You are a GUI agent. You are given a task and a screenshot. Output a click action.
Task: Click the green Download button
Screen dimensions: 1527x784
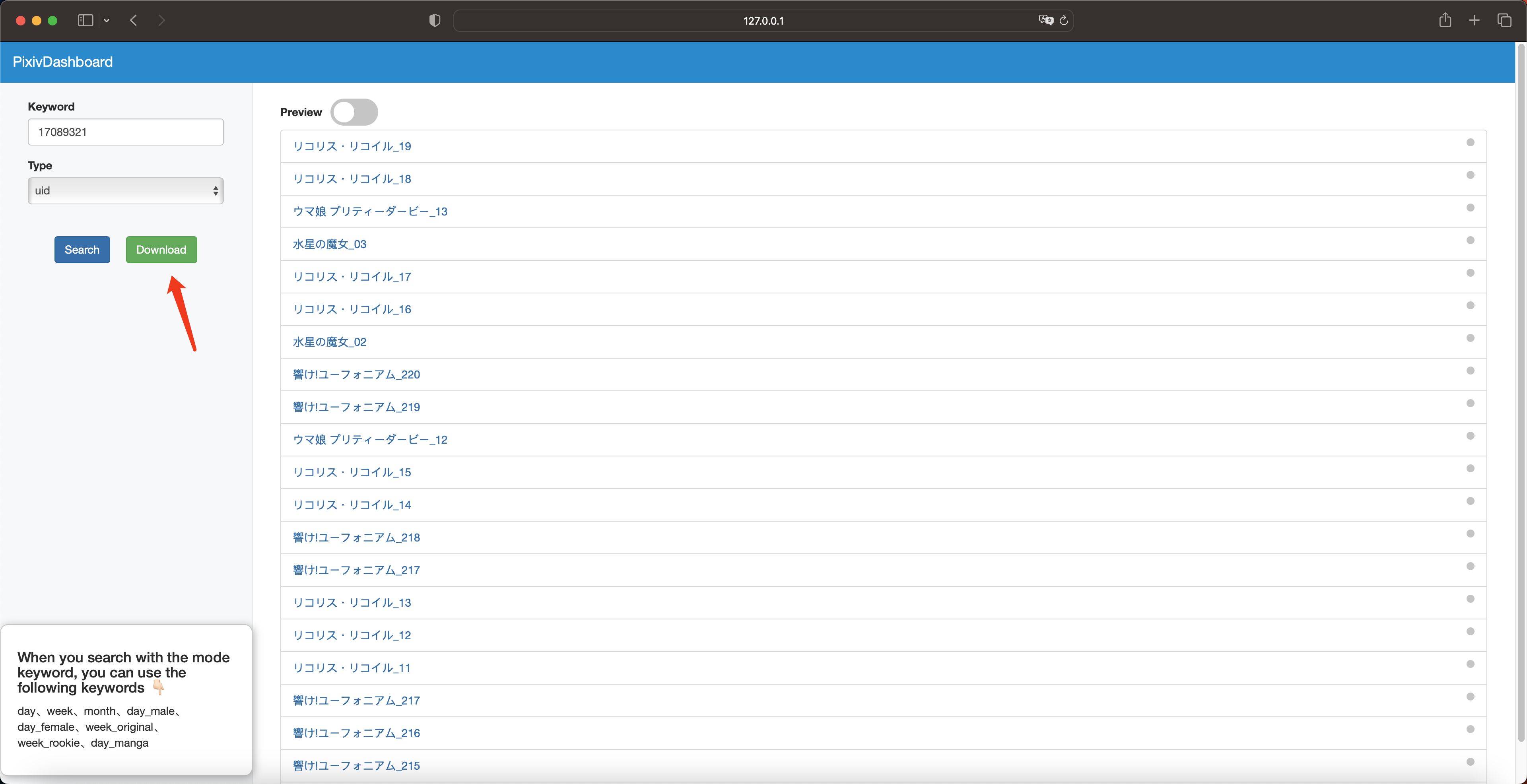tap(161, 250)
